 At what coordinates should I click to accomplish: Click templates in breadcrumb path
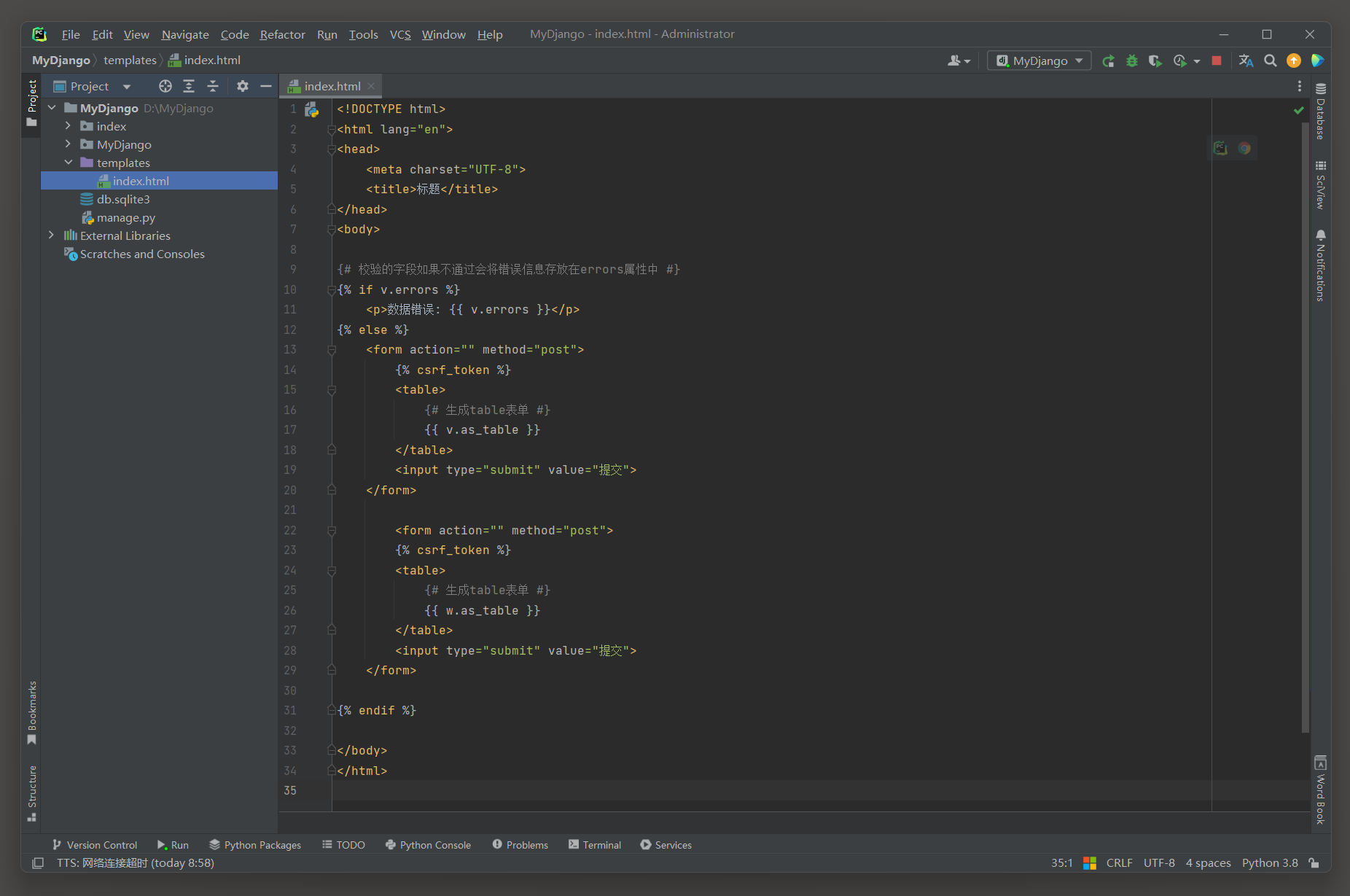(x=130, y=61)
